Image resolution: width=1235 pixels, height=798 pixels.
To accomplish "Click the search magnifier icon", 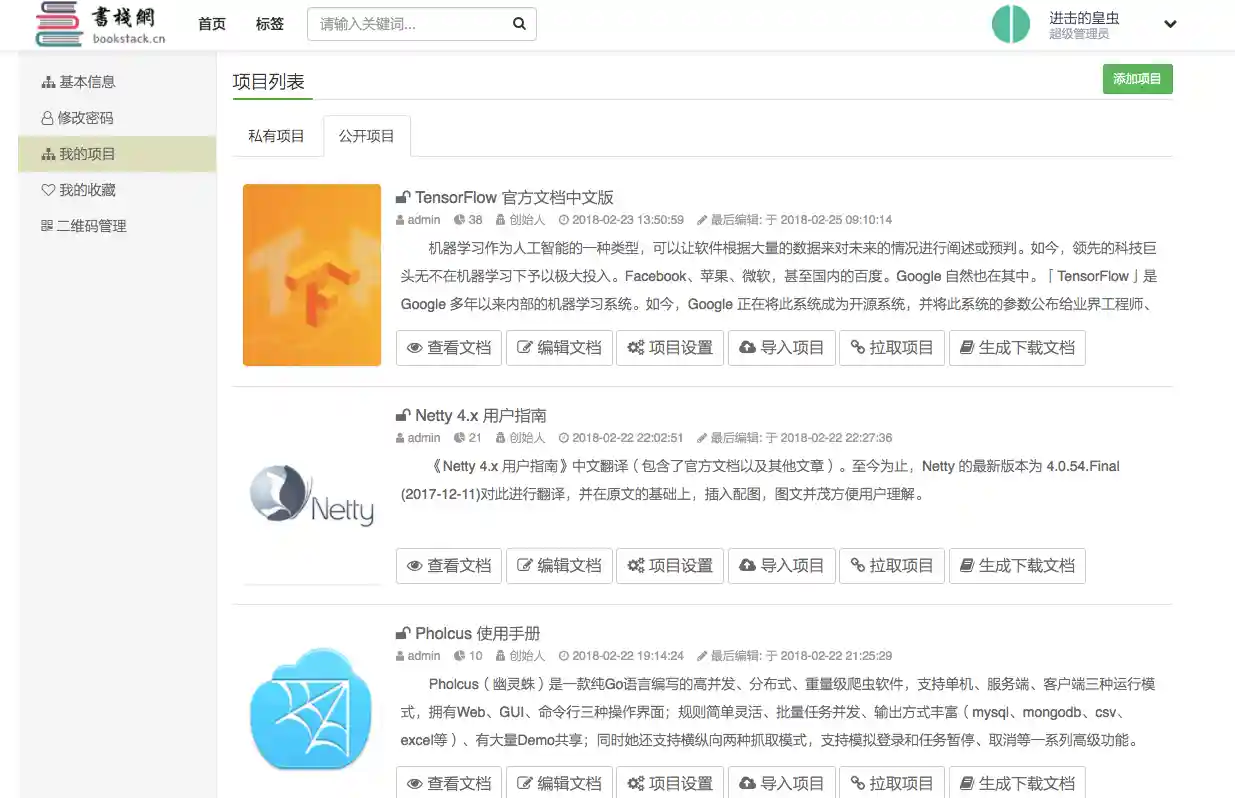I will (518, 23).
